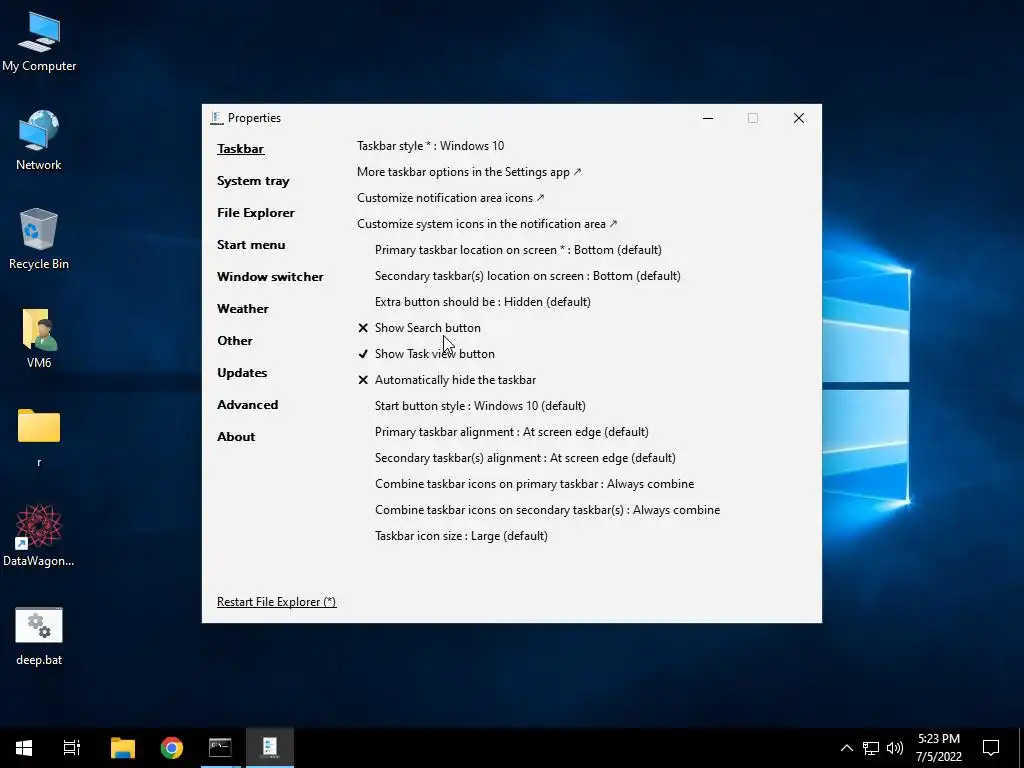Open Task View from the taskbar

(x=72, y=747)
